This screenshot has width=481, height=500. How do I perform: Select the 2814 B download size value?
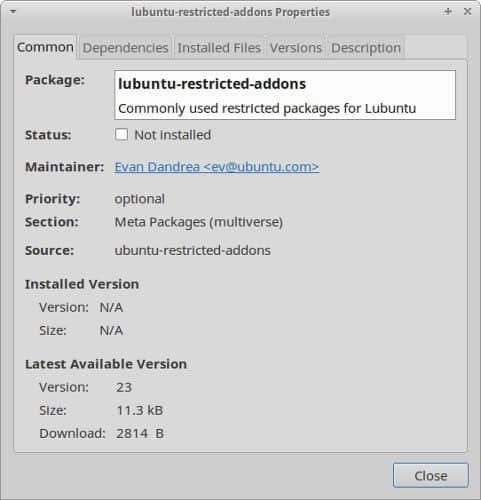pos(140,433)
